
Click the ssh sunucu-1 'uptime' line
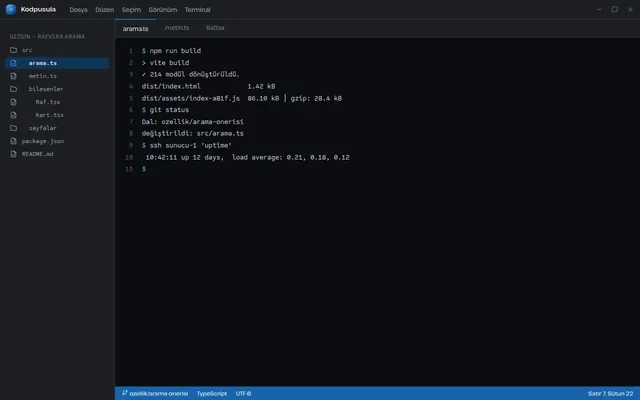click(187, 145)
